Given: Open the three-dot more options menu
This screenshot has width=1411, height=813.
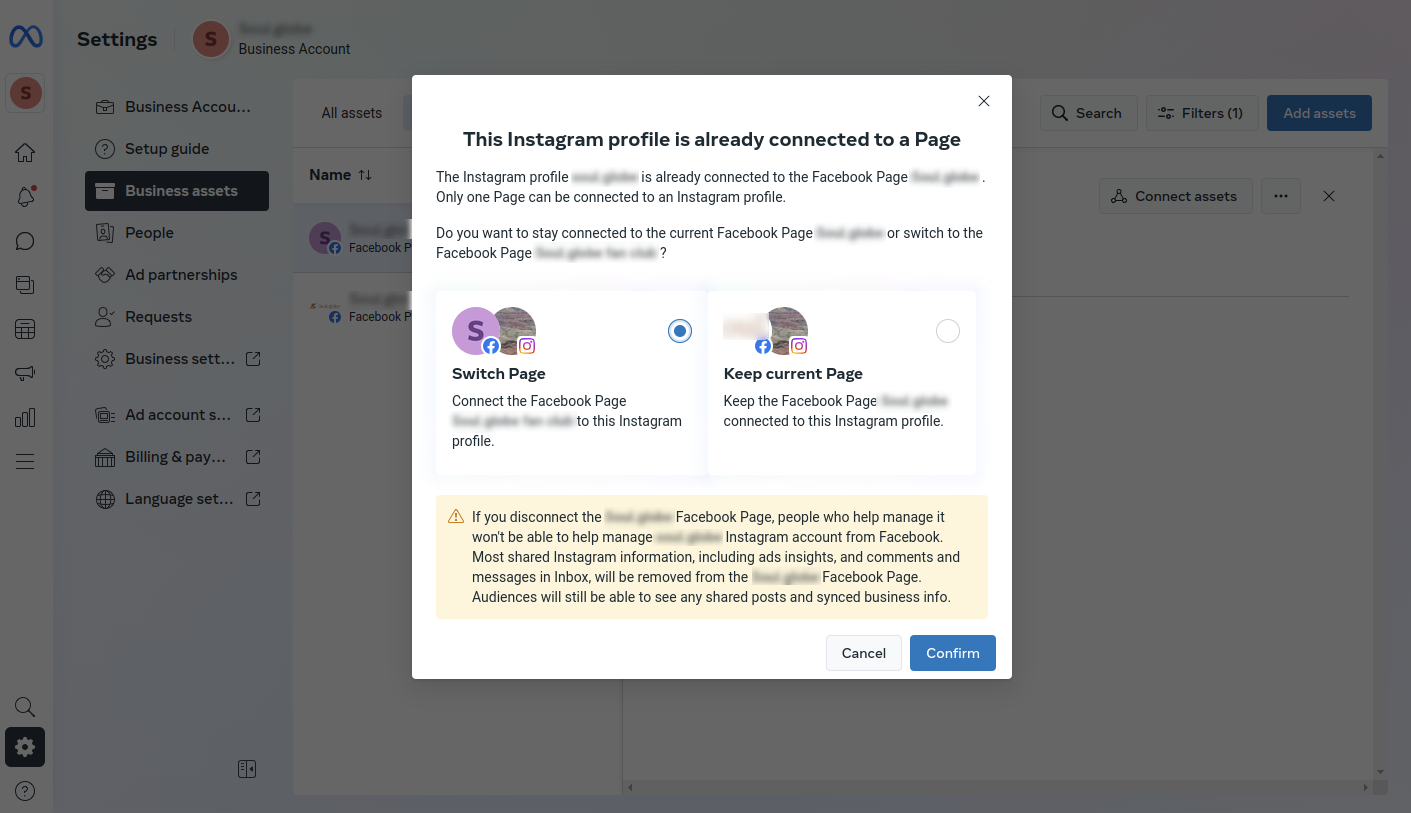Looking at the screenshot, I should click(x=1281, y=196).
